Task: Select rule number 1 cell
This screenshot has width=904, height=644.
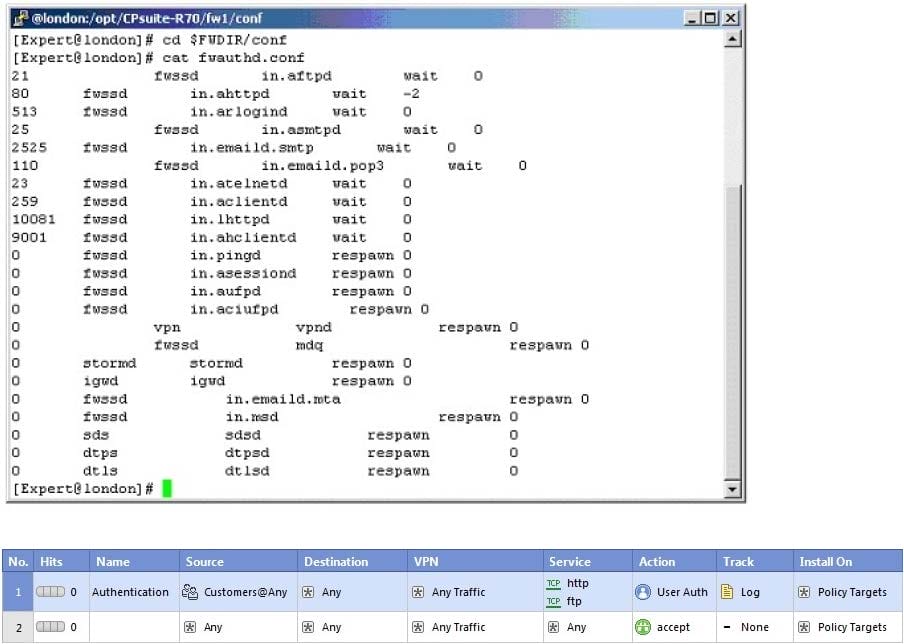Action: pyautogui.click(x=18, y=592)
